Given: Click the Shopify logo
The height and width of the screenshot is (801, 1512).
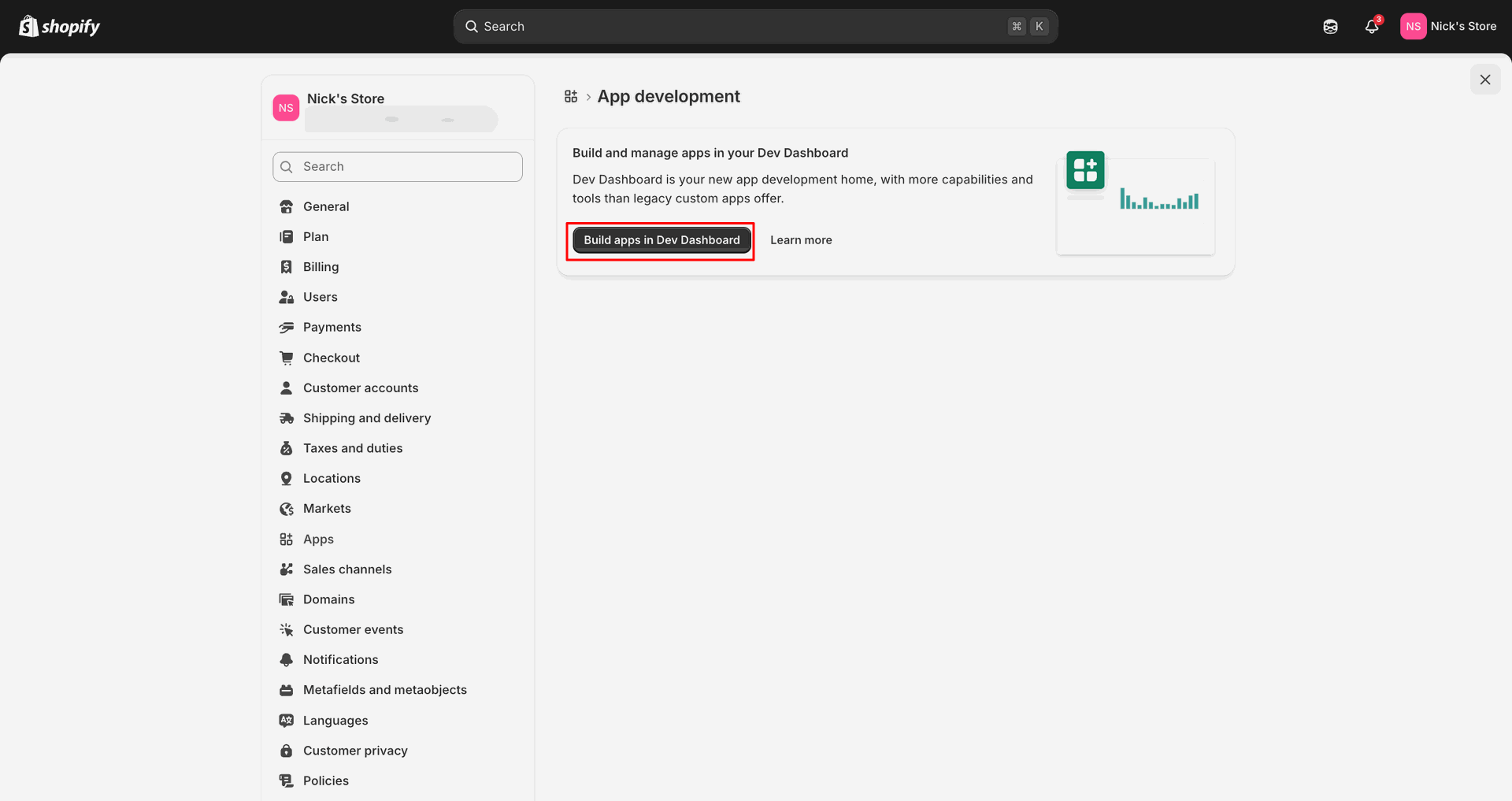Looking at the screenshot, I should coord(60,26).
